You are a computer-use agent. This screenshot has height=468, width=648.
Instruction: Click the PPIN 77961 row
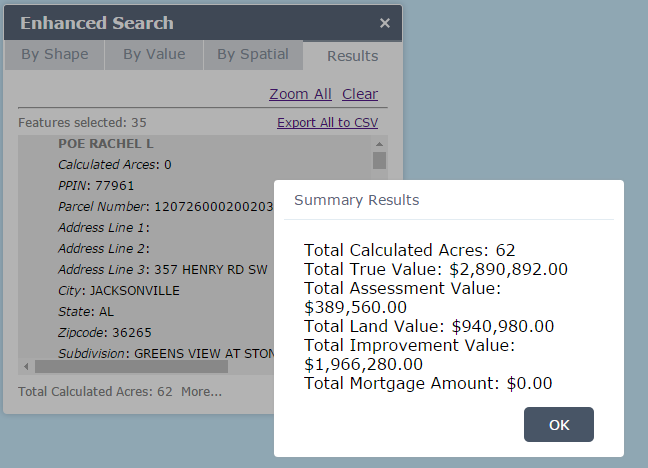click(96, 185)
